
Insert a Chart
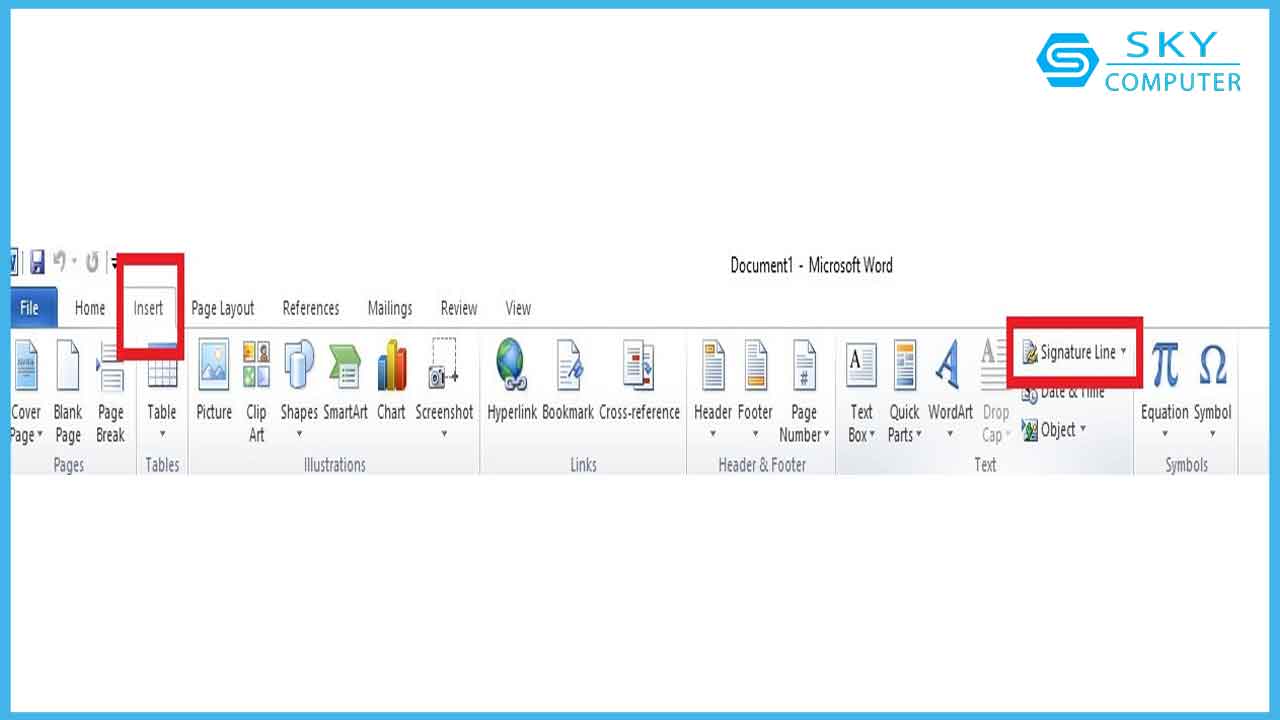pos(391,381)
